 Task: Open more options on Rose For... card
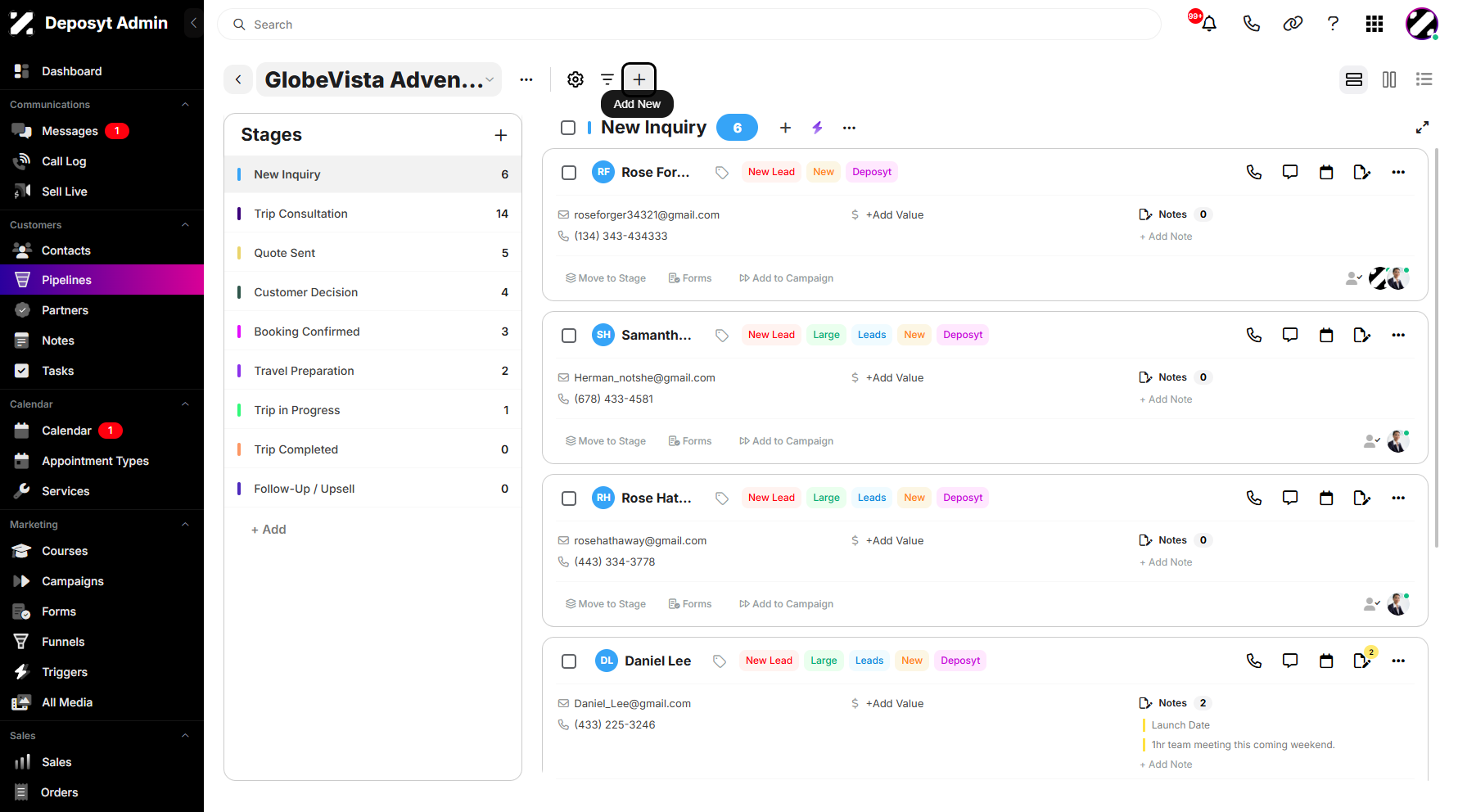click(x=1398, y=172)
